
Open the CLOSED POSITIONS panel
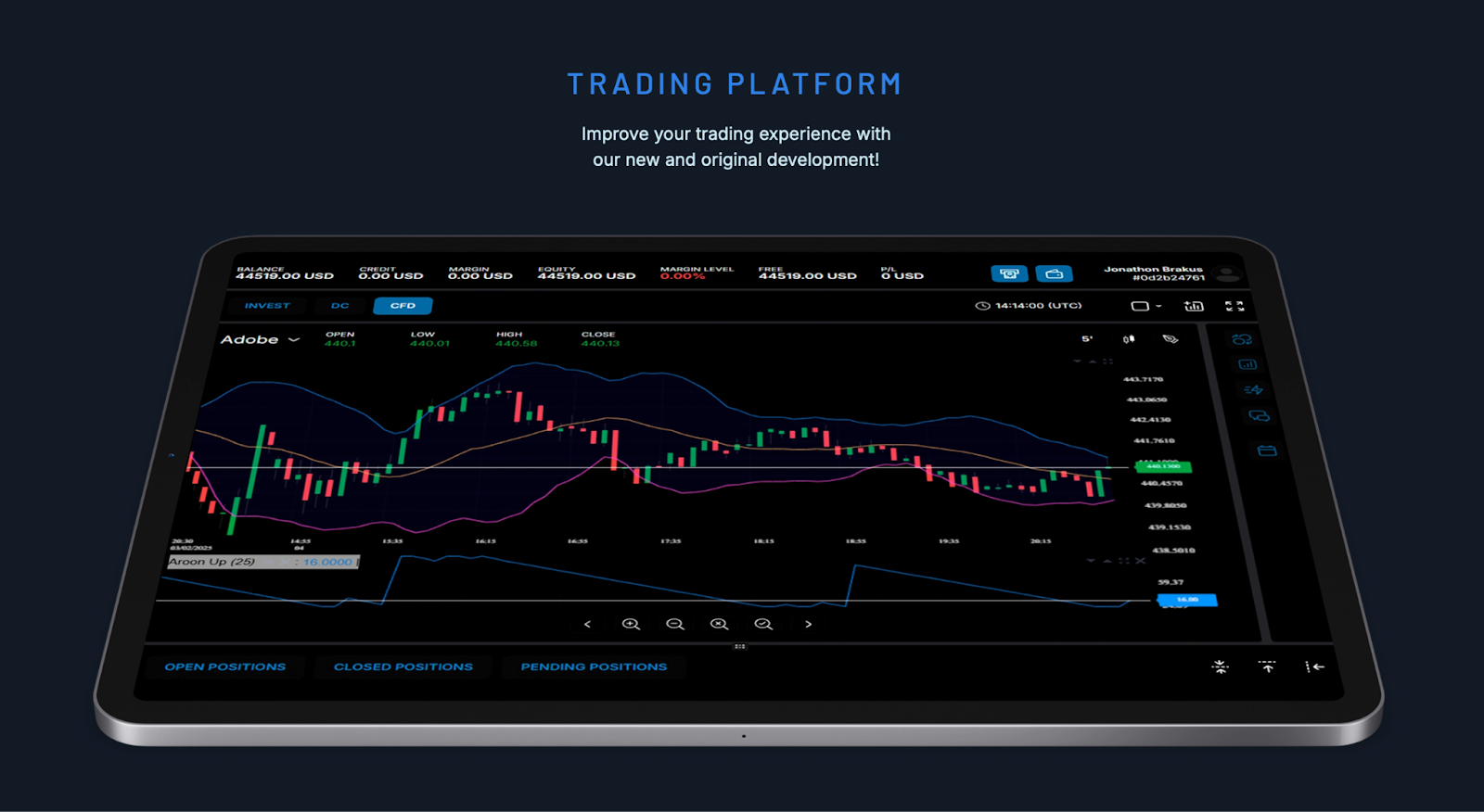tap(403, 666)
